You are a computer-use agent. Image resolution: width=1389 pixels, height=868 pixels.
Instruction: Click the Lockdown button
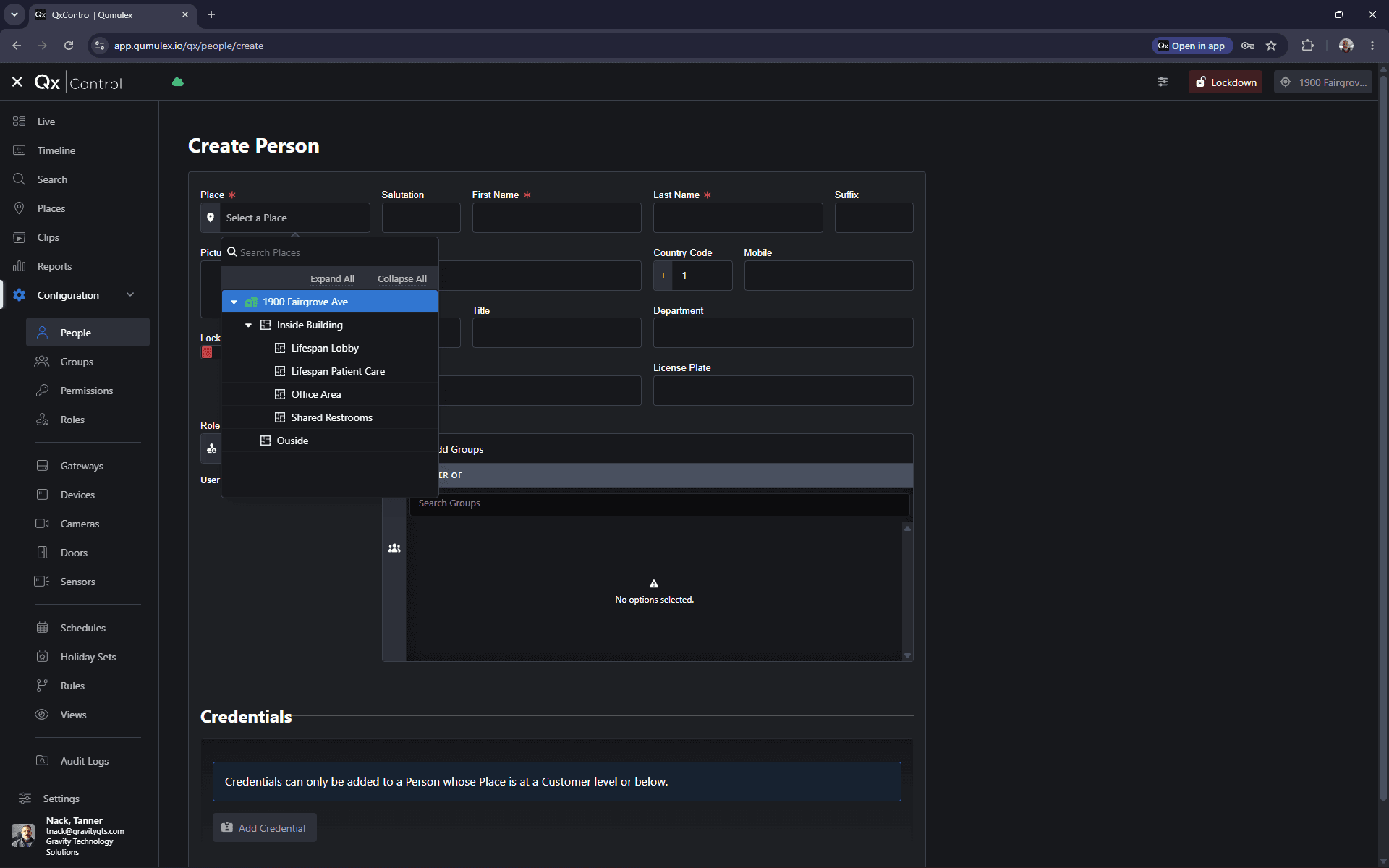[x=1226, y=82]
